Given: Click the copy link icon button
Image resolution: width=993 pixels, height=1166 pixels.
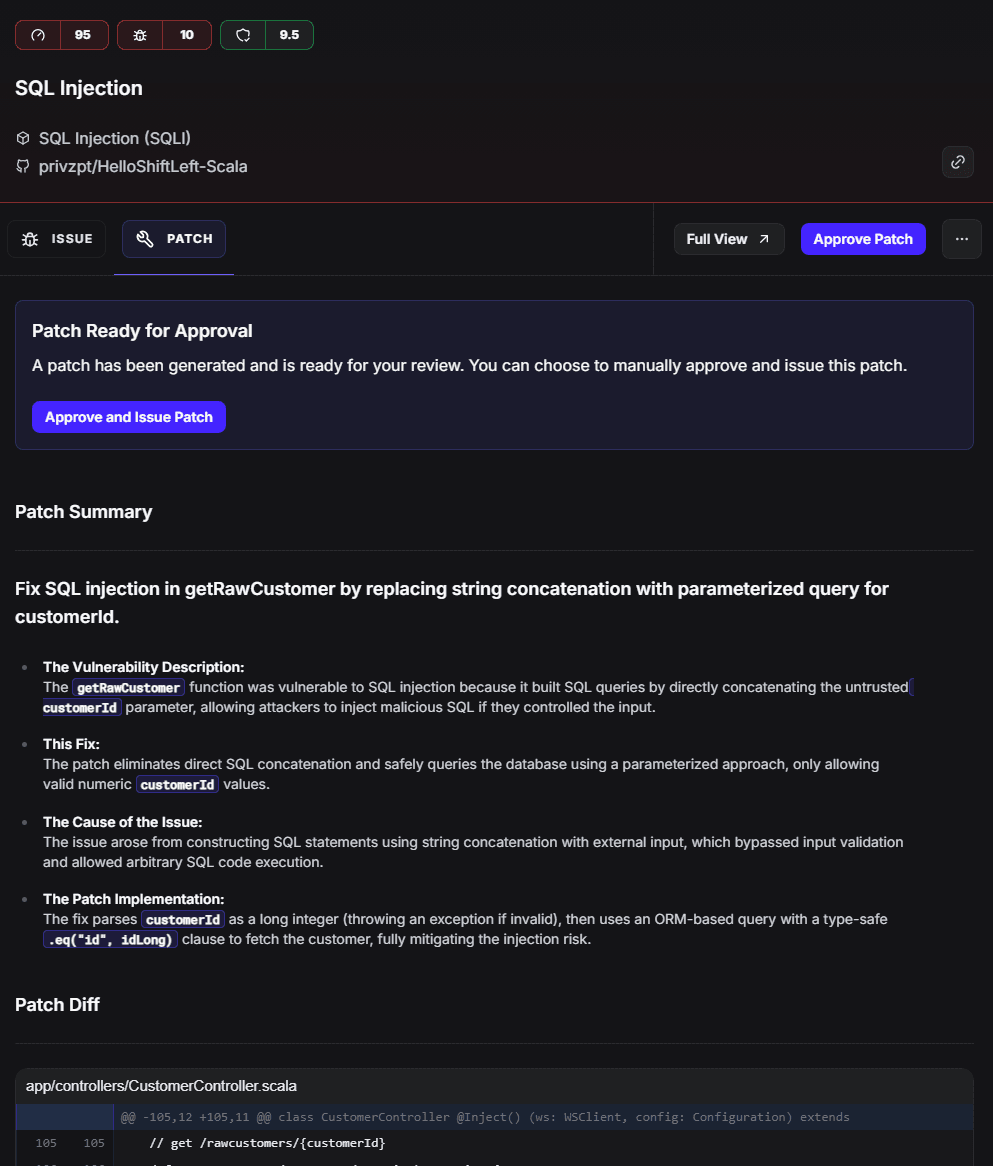Looking at the screenshot, I should [x=957, y=162].
